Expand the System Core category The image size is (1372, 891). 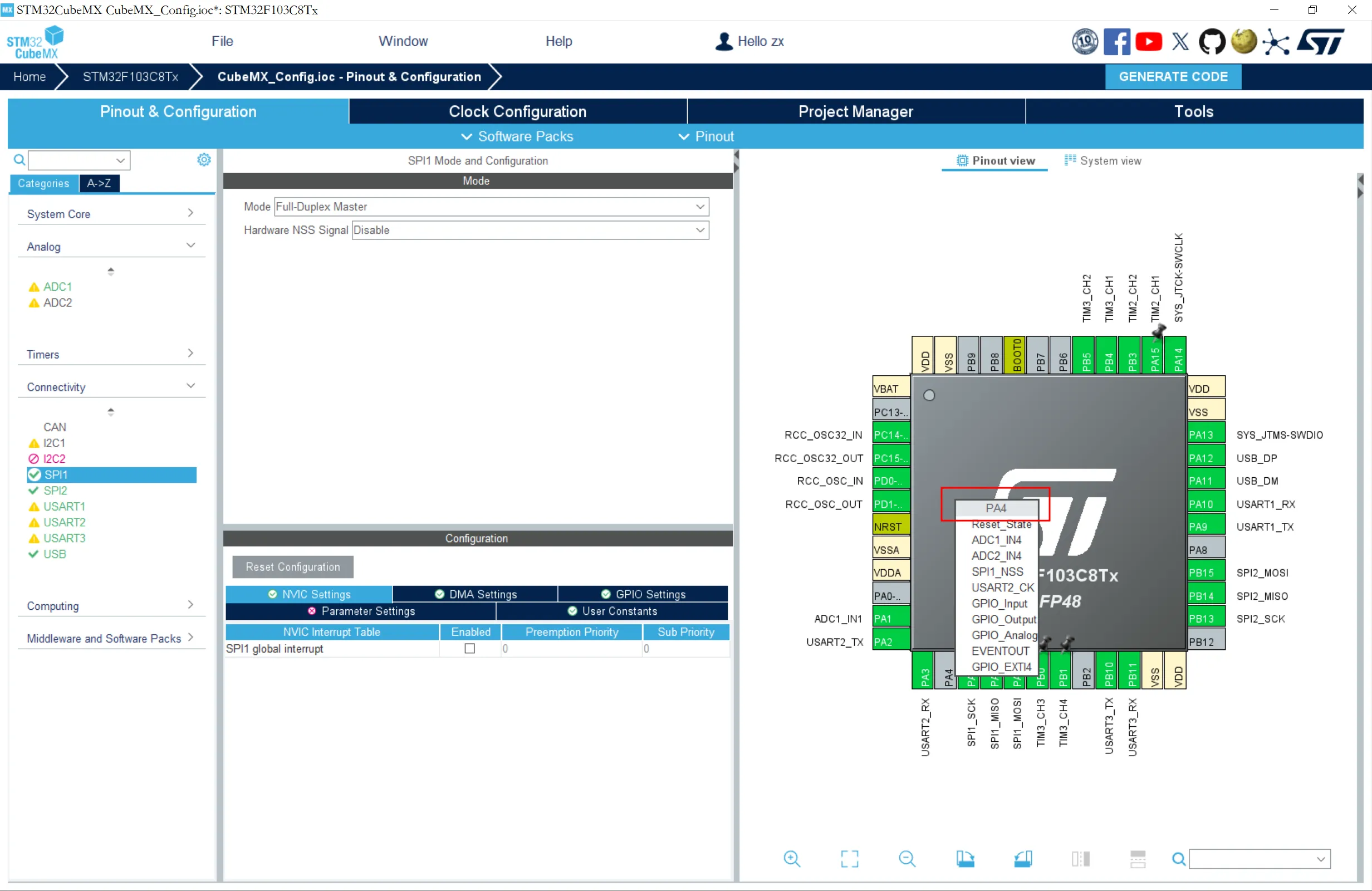tap(111, 214)
